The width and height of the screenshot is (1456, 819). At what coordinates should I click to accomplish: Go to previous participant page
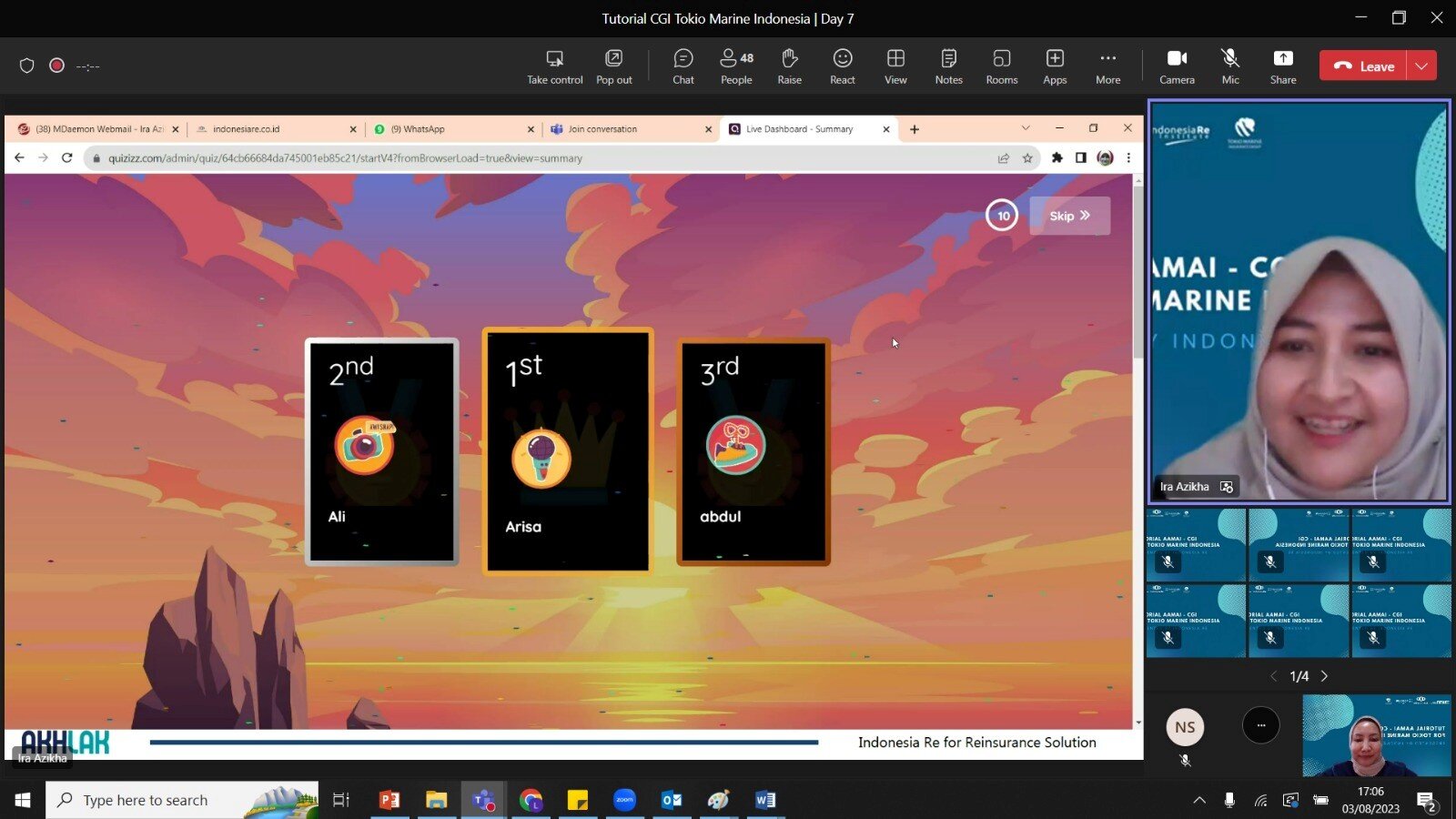click(x=1273, y=676)
